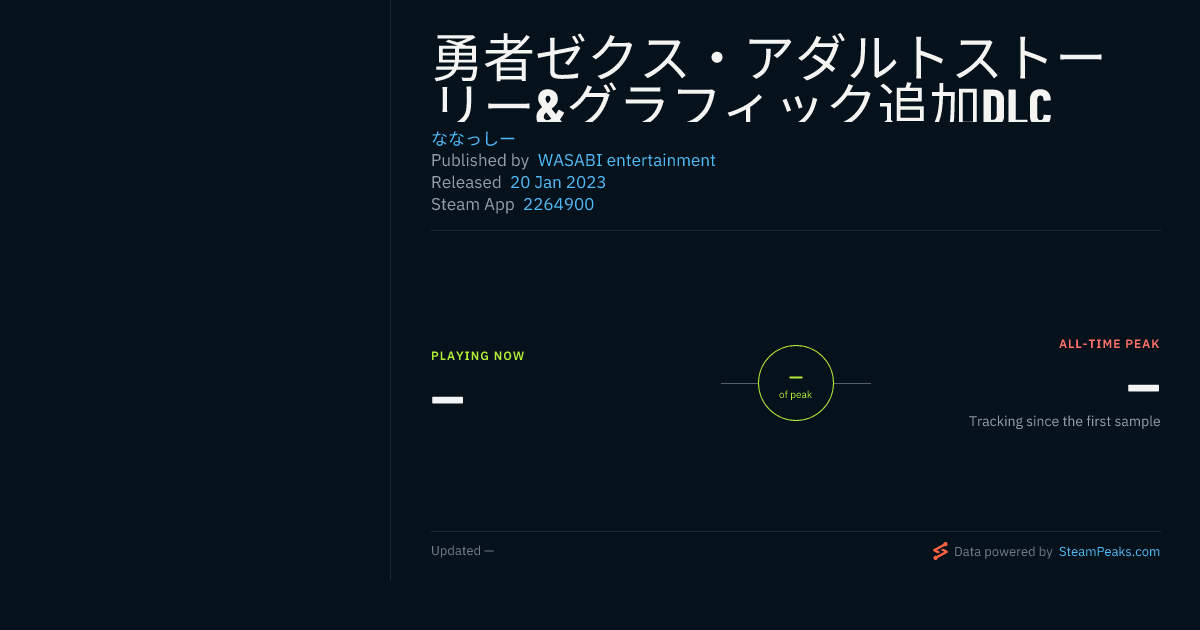1200x630 pixels.
Task: Click the dash value under ALL-TIME PEAK
Action: click(x=1144, y=388)
